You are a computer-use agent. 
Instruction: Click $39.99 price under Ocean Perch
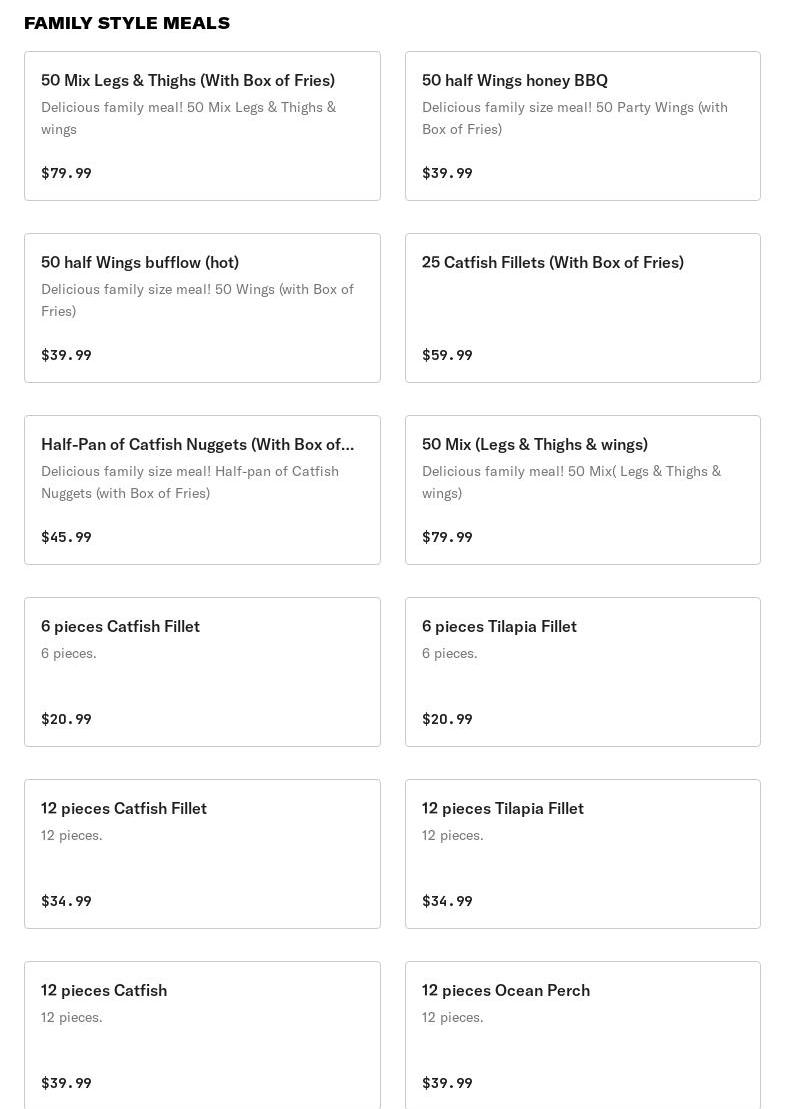tap(447, 1083)
